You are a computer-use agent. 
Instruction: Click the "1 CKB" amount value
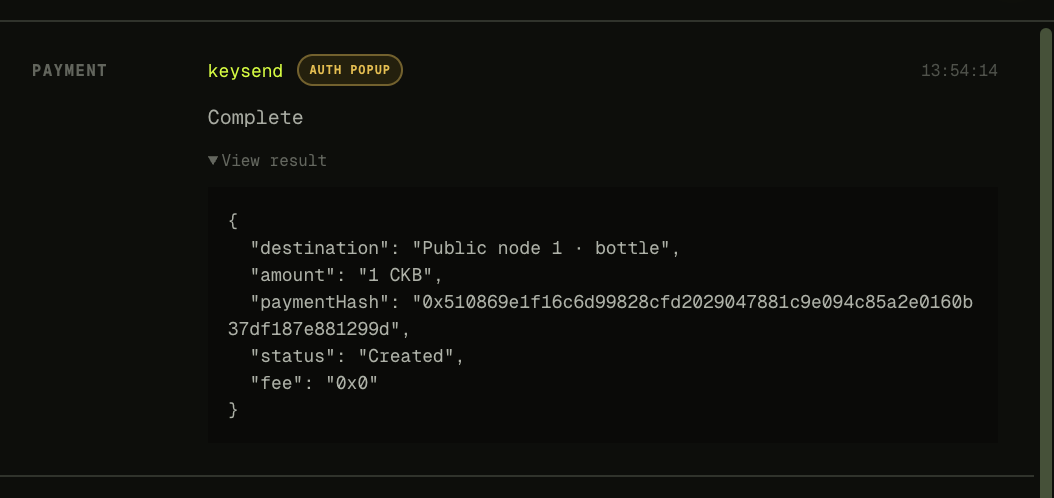[x=399, y=276]
